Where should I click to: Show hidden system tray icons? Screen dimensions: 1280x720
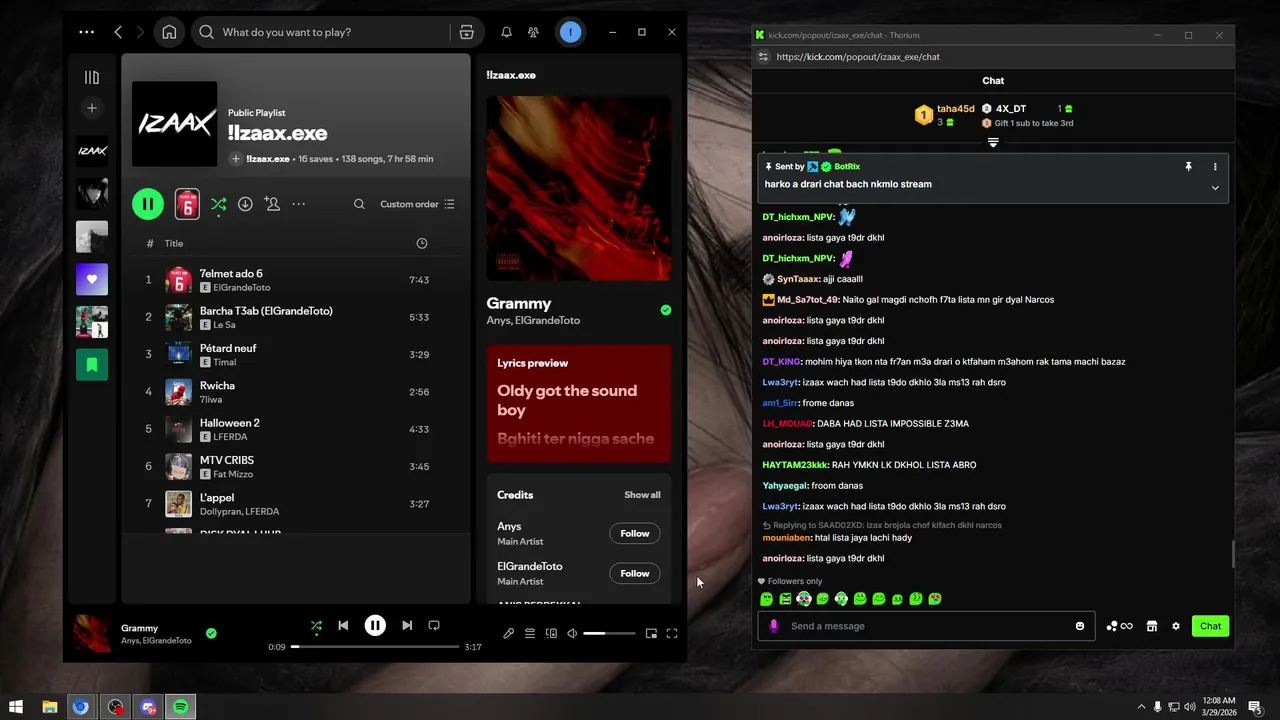coord(1142,707)
